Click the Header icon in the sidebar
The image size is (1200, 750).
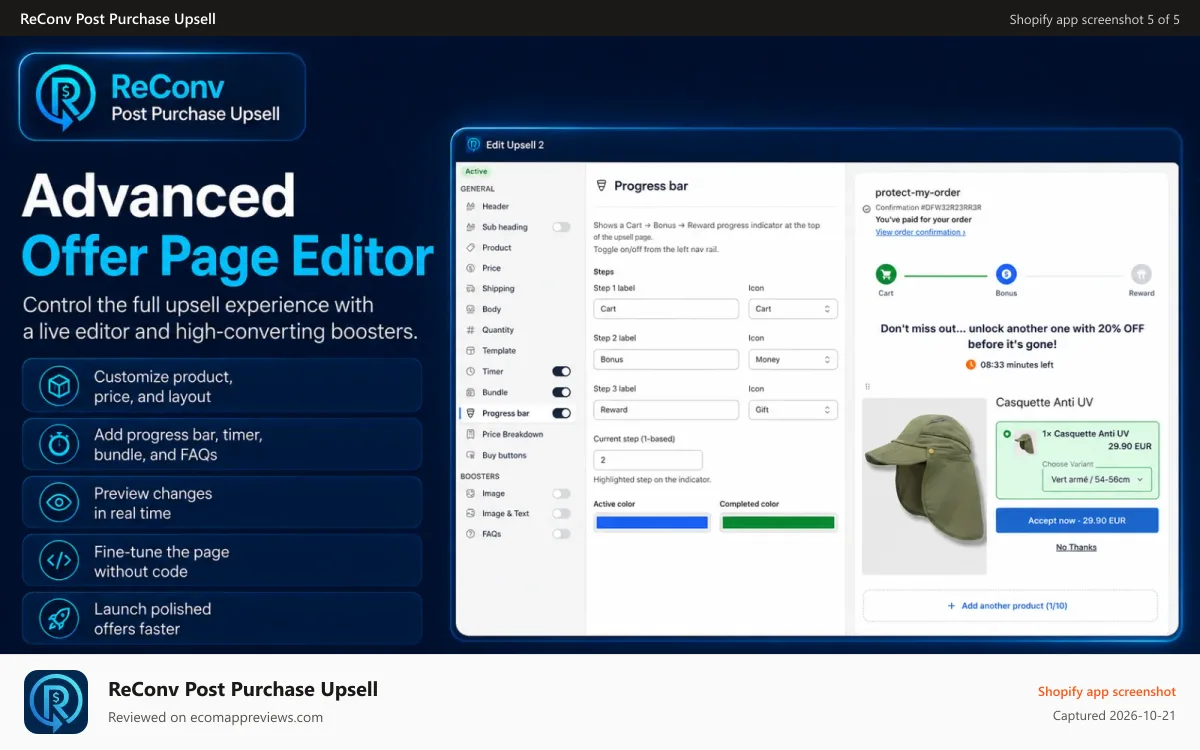pyautogui.click(x=470, y=207)
